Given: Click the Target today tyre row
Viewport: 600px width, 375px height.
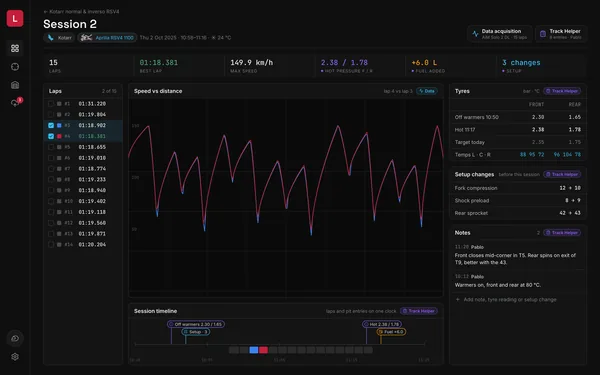Looking at the screenshot, I should (x=518, y=142).
